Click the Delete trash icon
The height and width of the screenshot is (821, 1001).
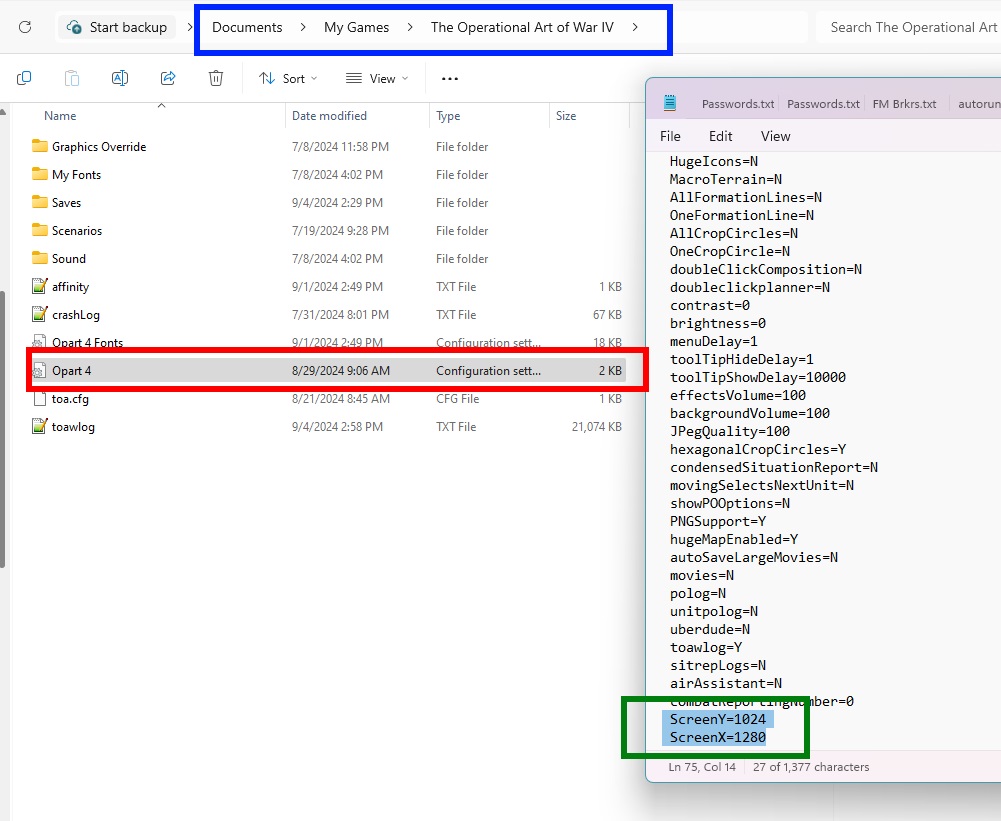(x=216, y=78)
